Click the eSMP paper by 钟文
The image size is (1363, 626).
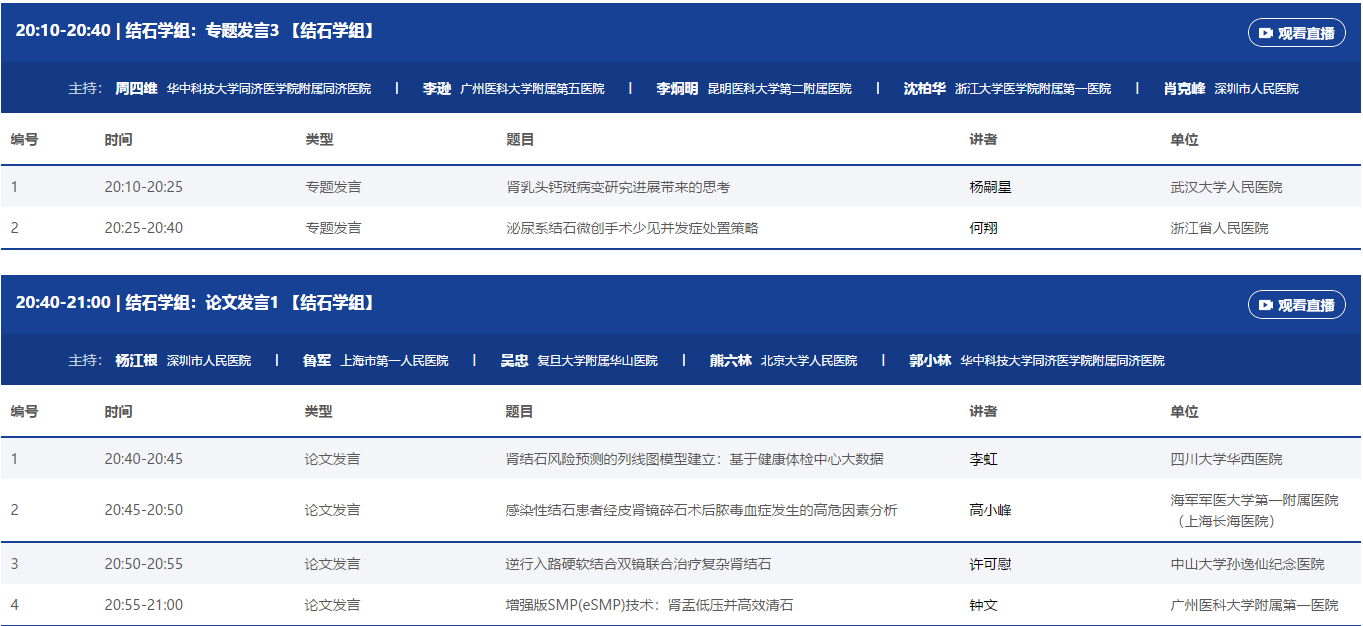coord(649,605)
